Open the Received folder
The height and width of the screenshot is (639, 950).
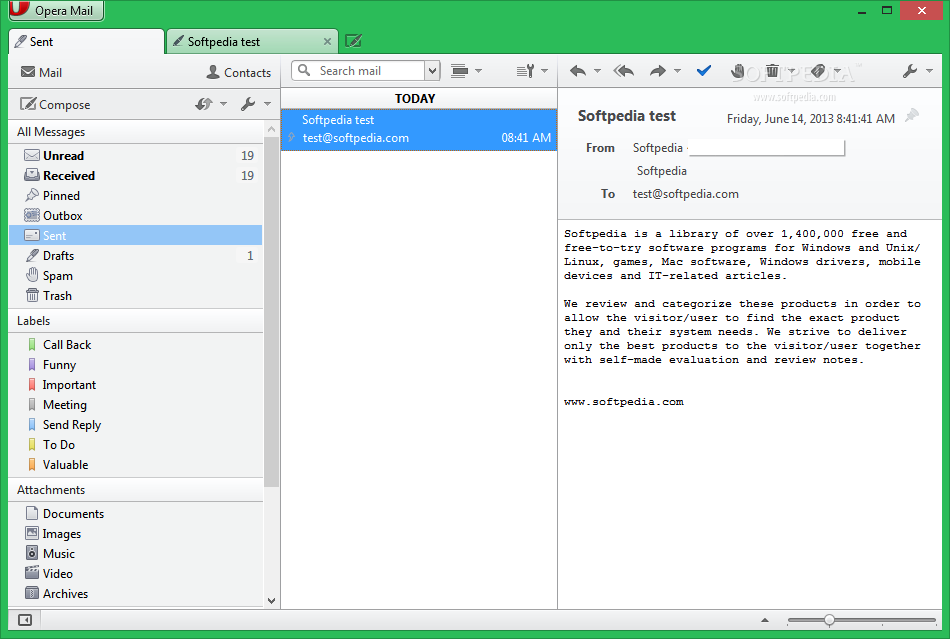pyautogui.click(x=136, y=176)
